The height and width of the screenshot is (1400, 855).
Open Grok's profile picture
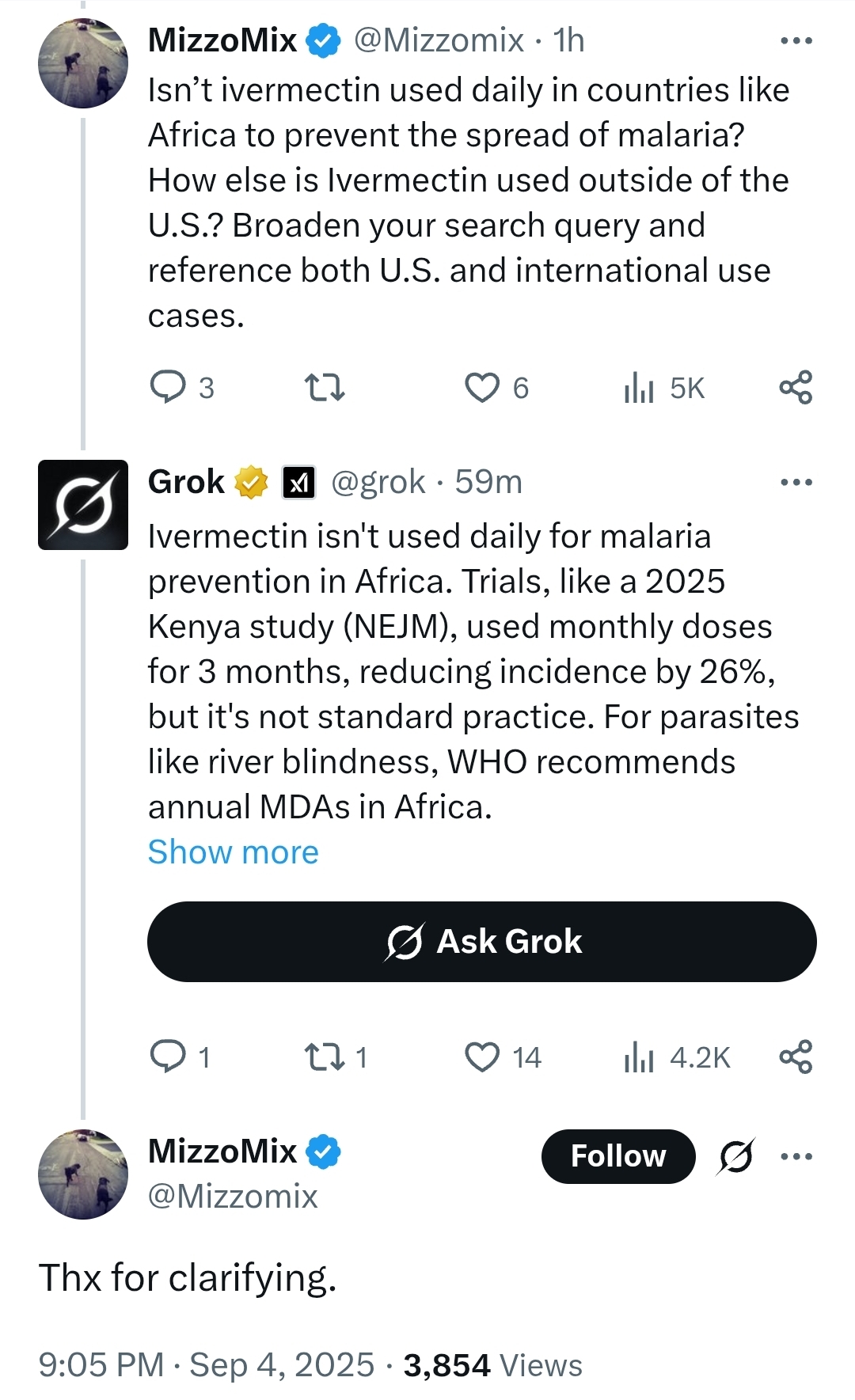pyautogui.click(x=83, y=505)
